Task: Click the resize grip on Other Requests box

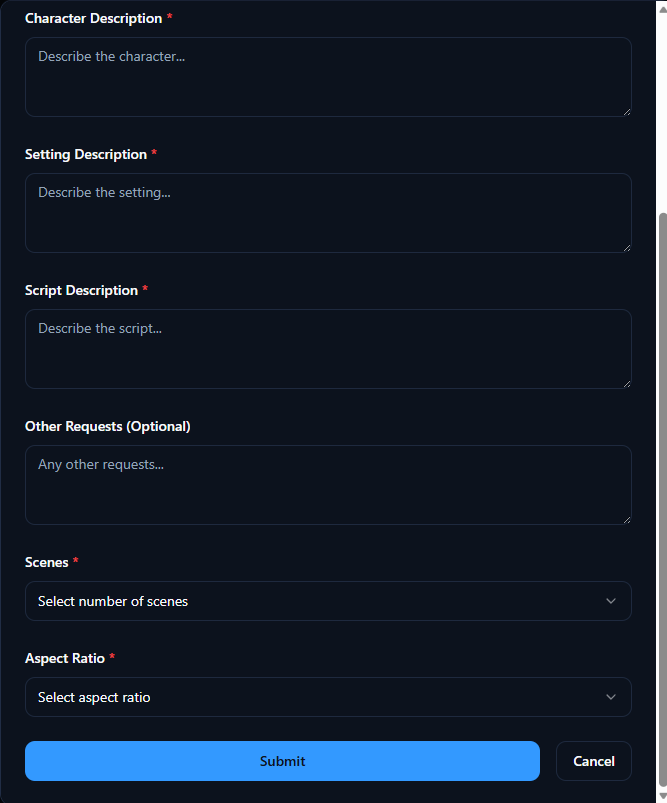Action: pyautogui.click(x=627, y=521)
